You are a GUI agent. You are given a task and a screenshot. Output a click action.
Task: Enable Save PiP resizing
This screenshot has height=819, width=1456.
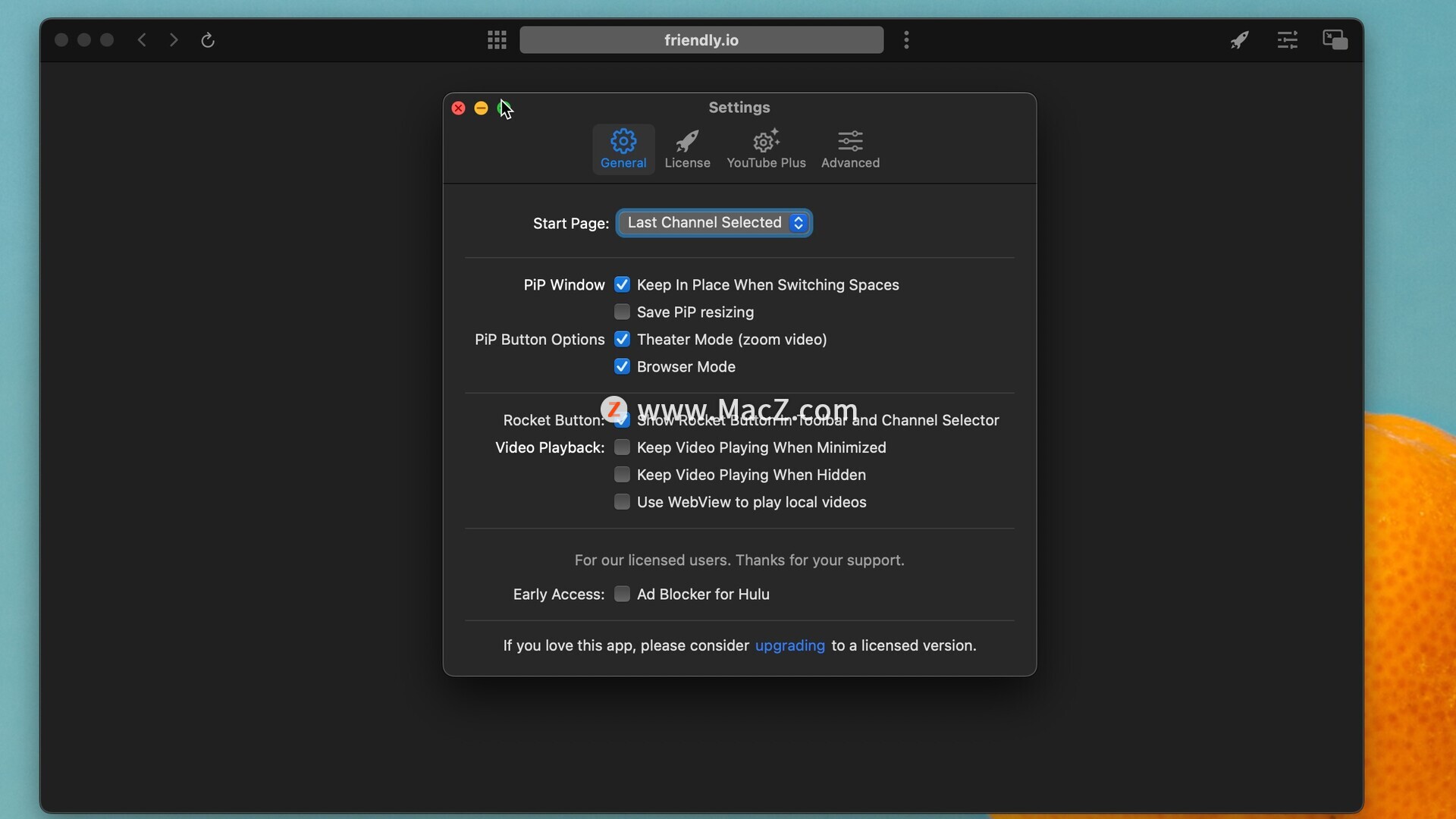tap(622, 312)
